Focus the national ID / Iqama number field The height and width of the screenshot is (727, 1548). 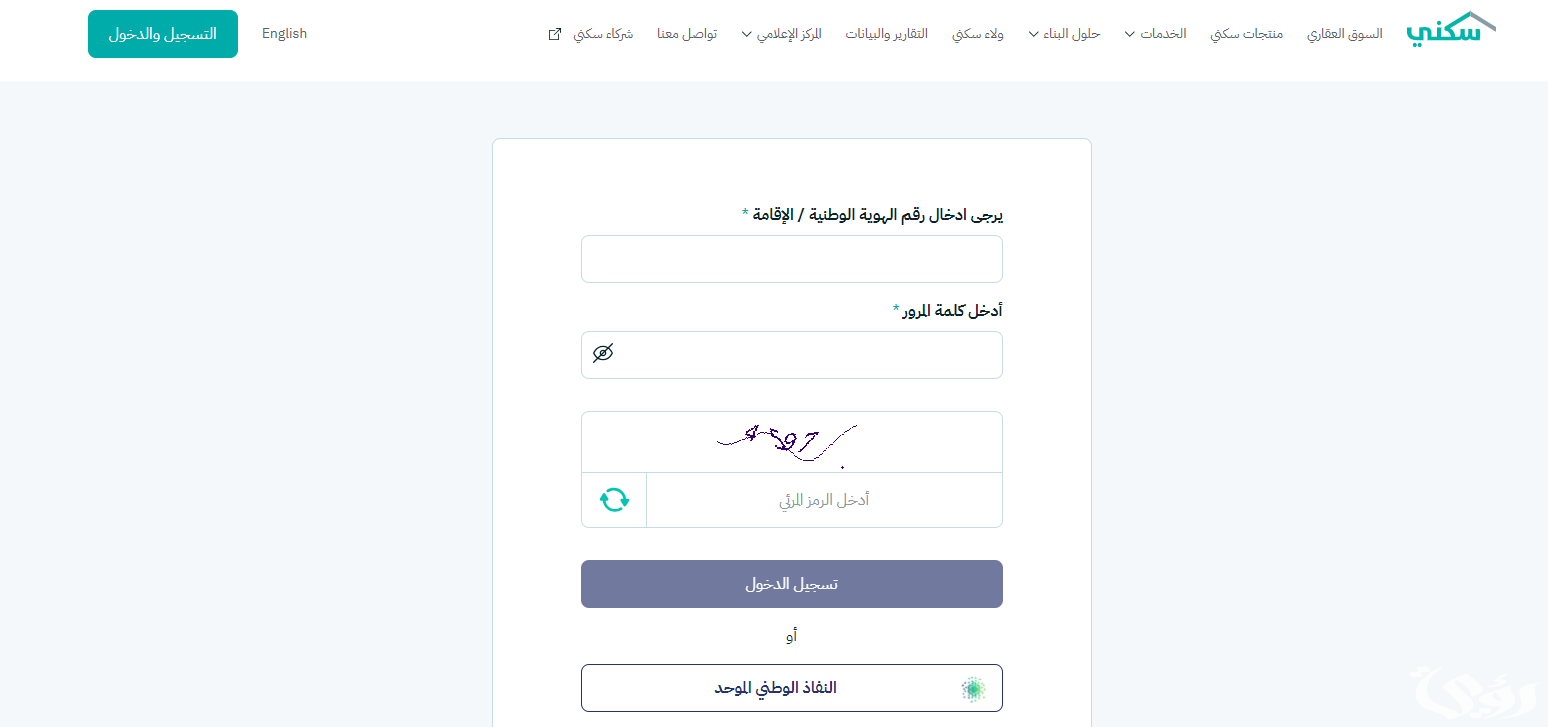792,259
